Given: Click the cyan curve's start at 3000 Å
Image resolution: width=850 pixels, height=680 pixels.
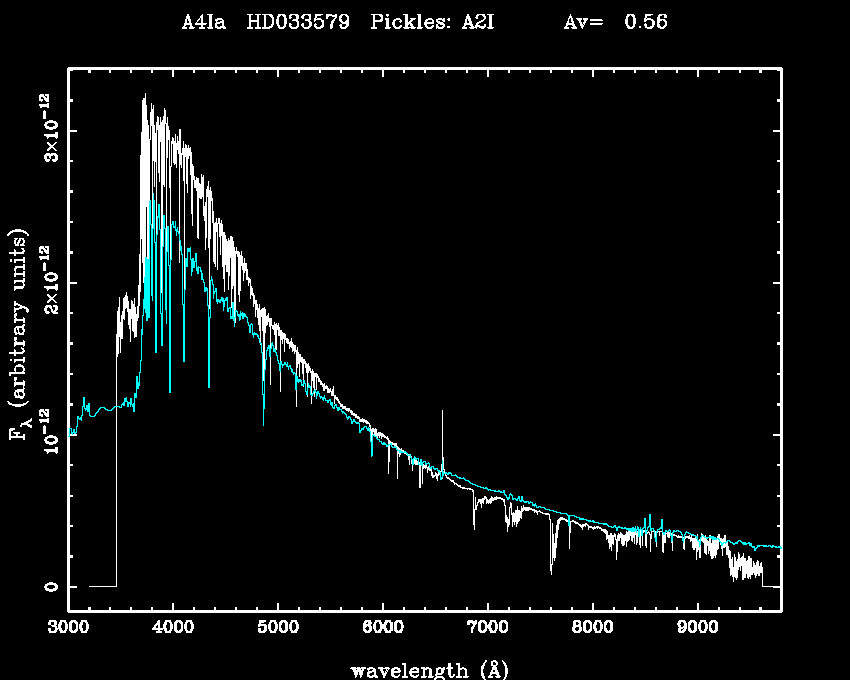Looking at the screenshot, I should click(70, 435).
